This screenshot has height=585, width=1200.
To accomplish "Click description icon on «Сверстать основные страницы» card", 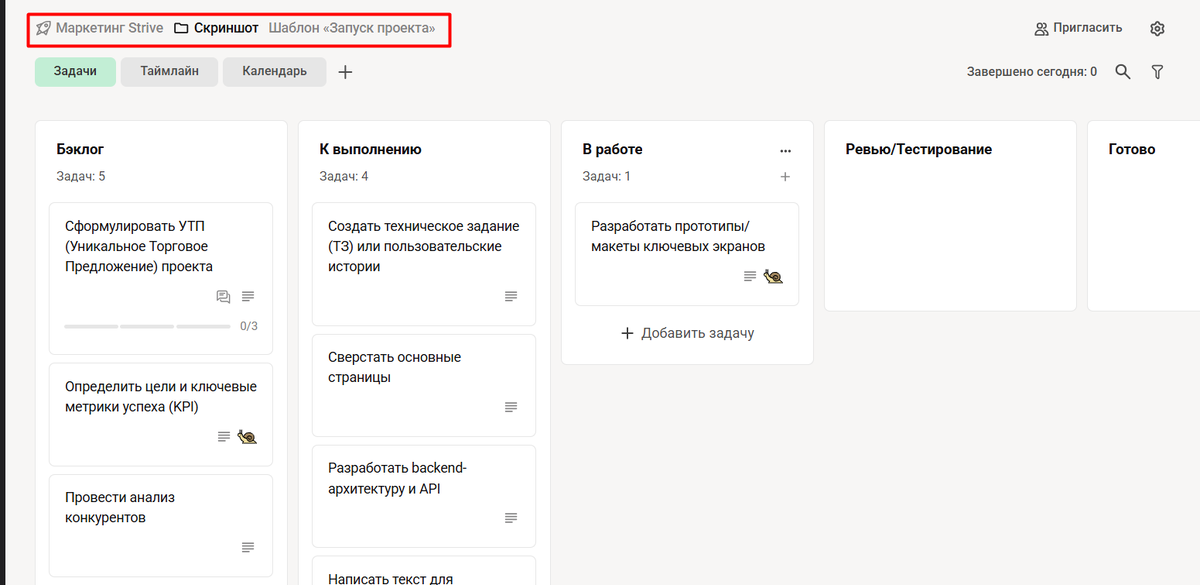I will pyautogui.click(x=510, y=407).
